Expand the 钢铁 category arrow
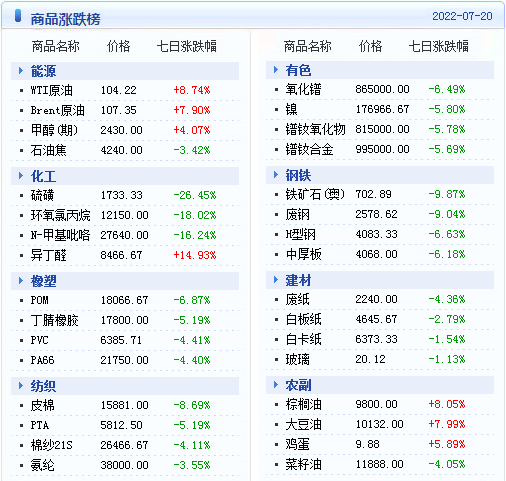Viewport: 506px width, 481px height. click(276, 175)
